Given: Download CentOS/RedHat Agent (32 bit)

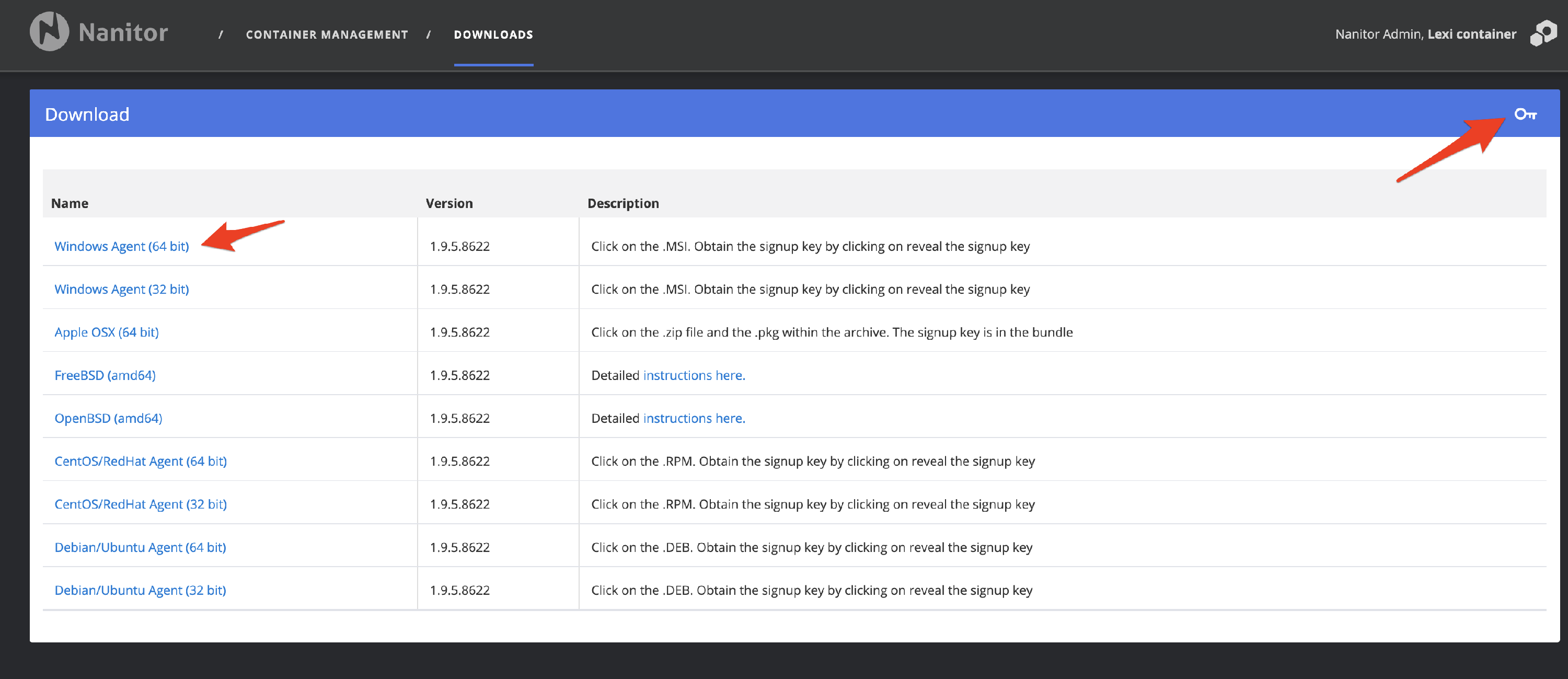Looking at the screenshot, I should 141,504.
